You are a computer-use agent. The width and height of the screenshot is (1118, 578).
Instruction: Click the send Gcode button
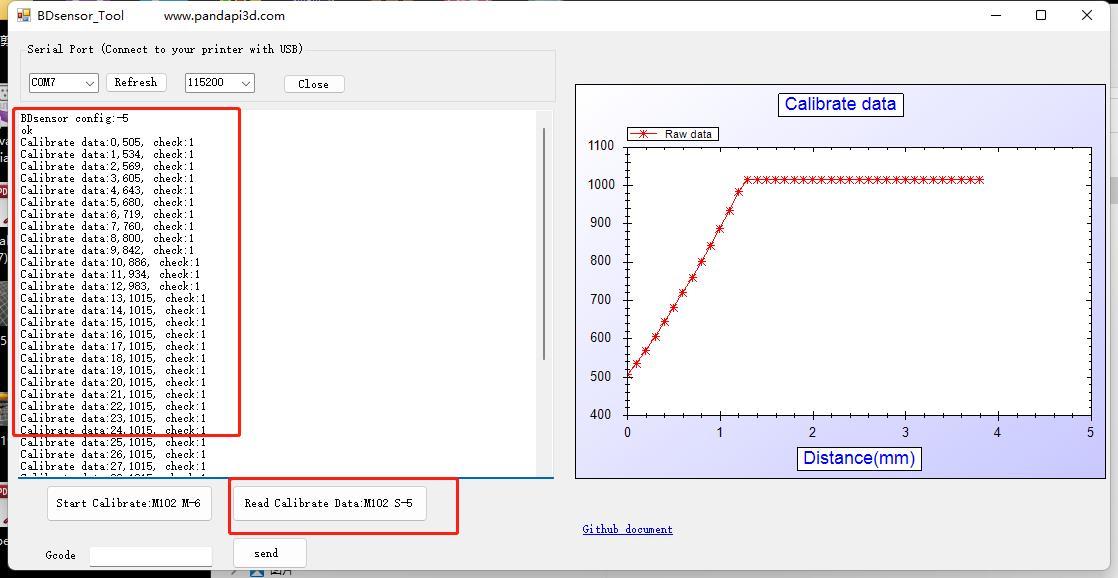(x=270, y=553)
